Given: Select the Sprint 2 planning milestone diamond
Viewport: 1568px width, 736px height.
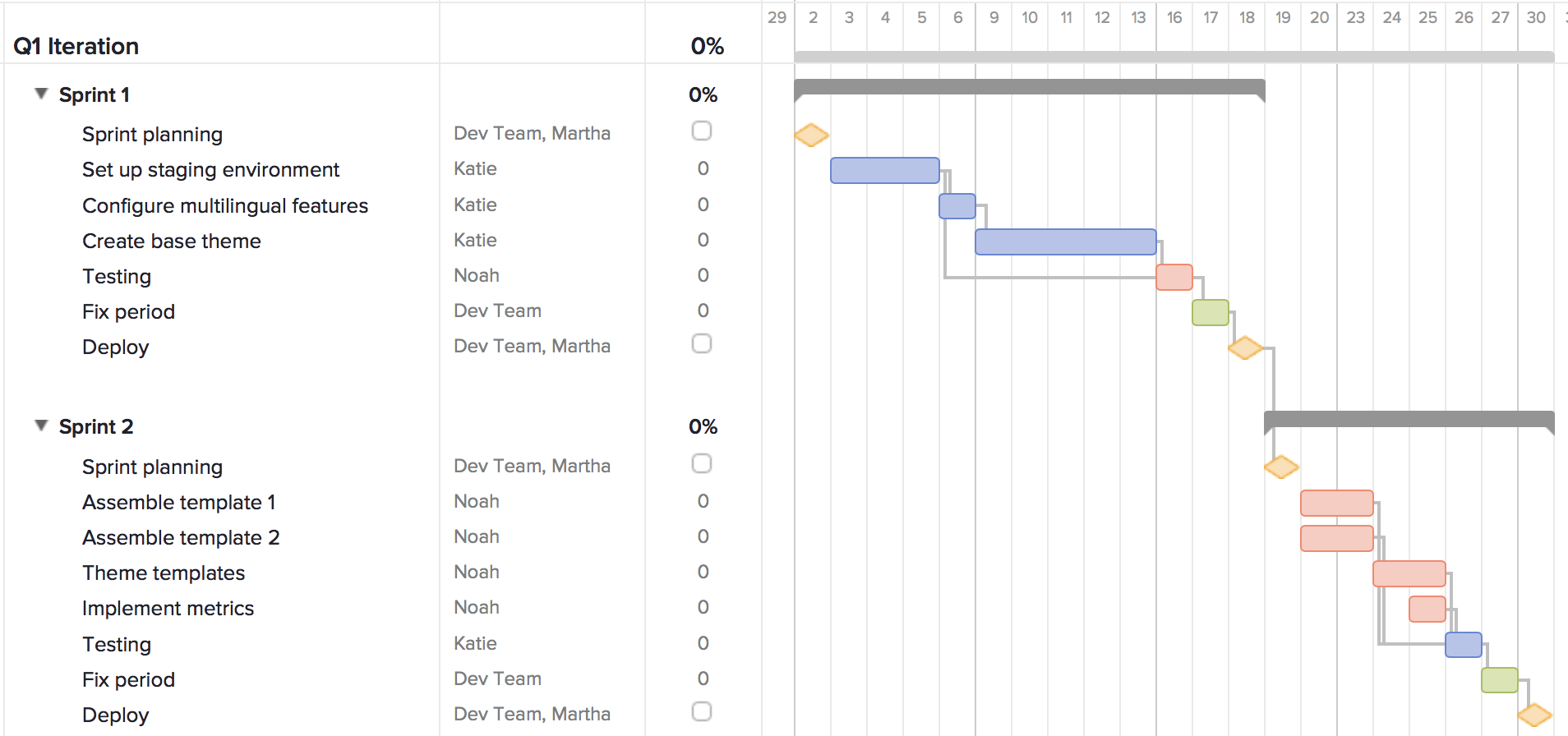Looking at the screenshot, I should [x=1280, y=467].
